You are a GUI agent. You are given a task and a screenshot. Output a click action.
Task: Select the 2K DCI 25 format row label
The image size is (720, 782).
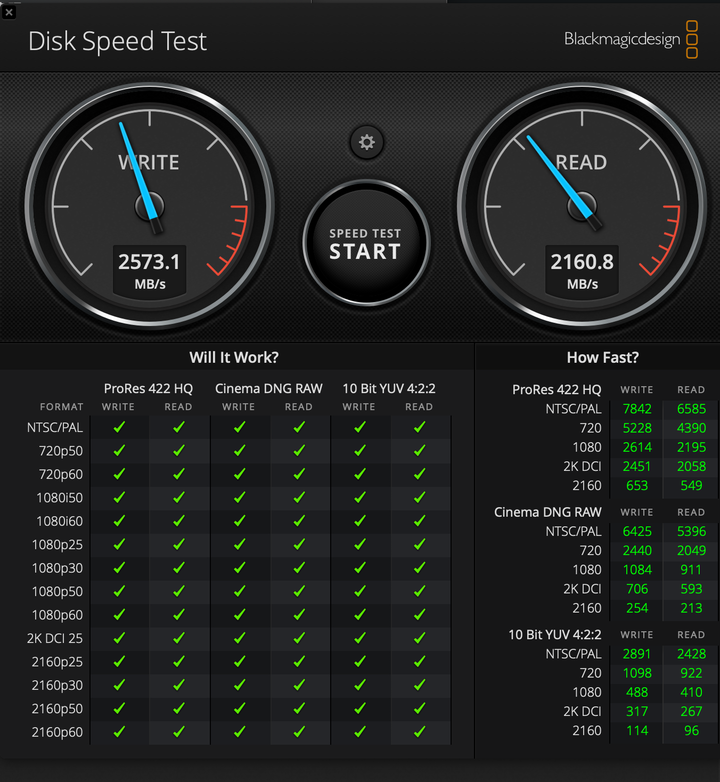(x=55, y=638)
